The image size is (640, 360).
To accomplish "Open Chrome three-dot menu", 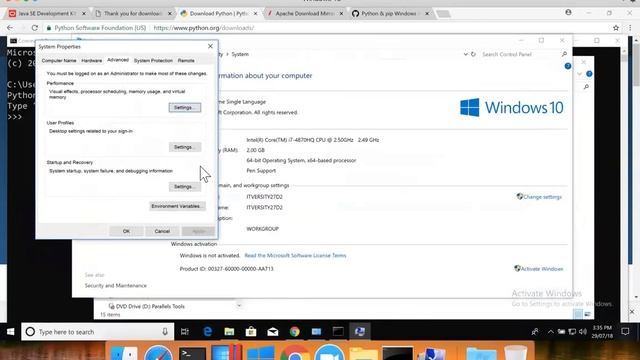I will pos(630,28).
